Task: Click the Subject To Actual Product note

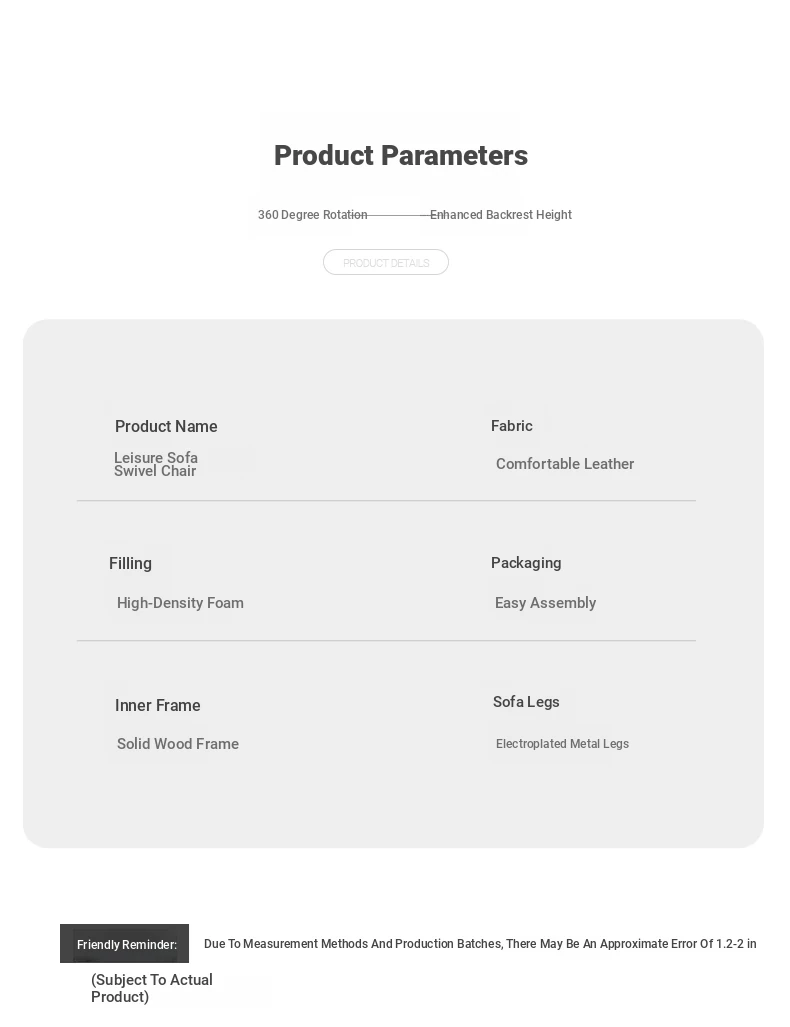Action: [152, 988]
